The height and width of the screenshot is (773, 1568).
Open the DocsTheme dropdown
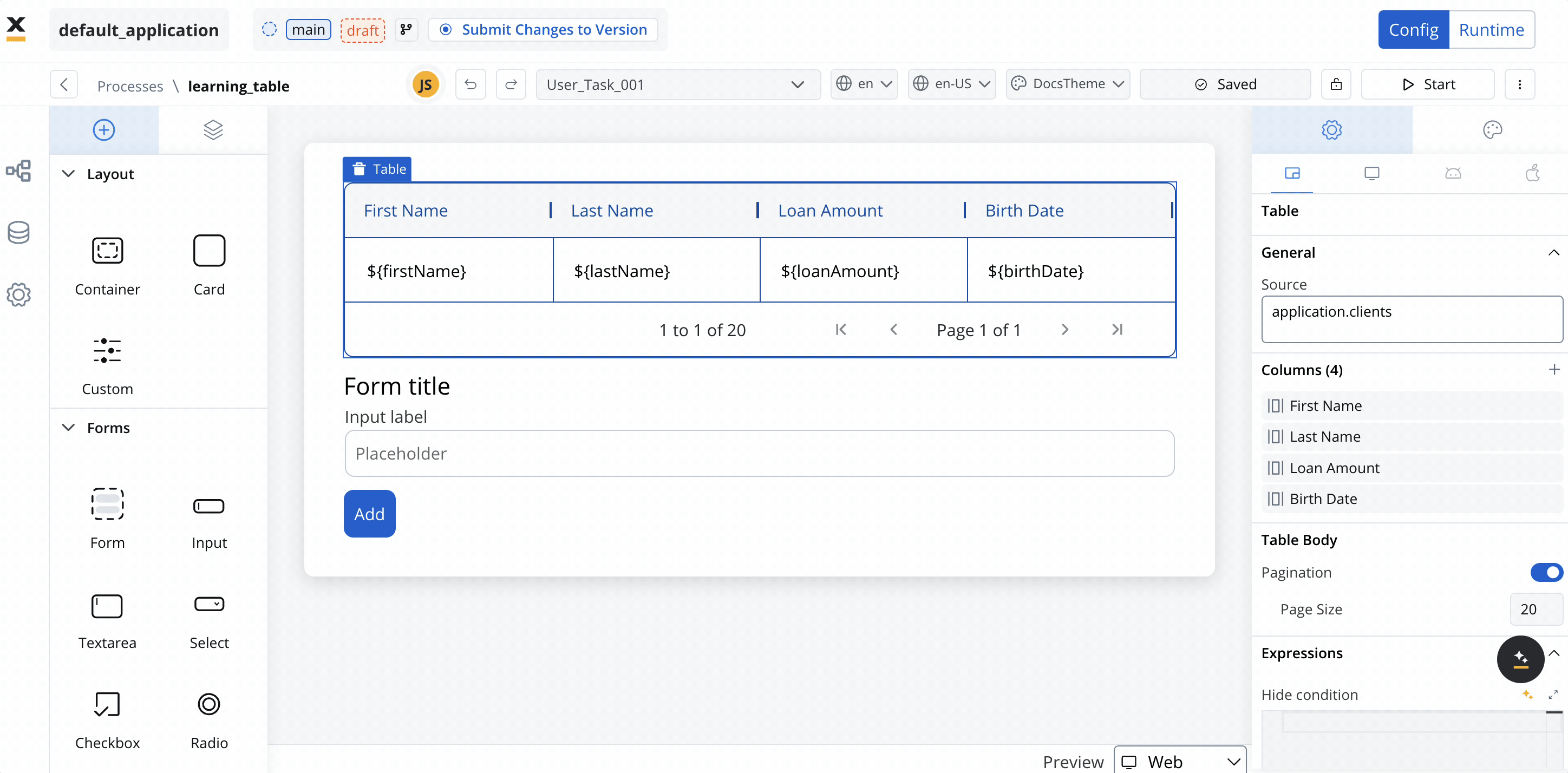point(1068,84)
